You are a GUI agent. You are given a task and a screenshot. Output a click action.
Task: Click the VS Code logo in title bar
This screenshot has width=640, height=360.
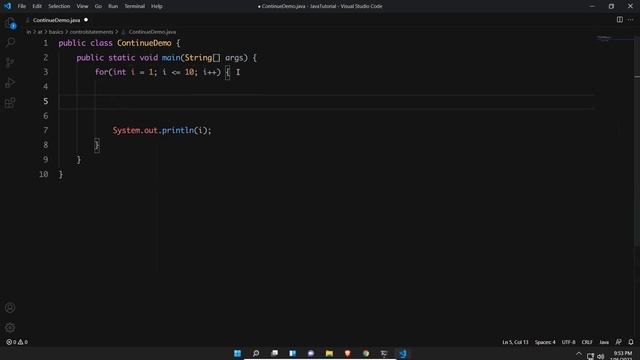coord(7,6)
